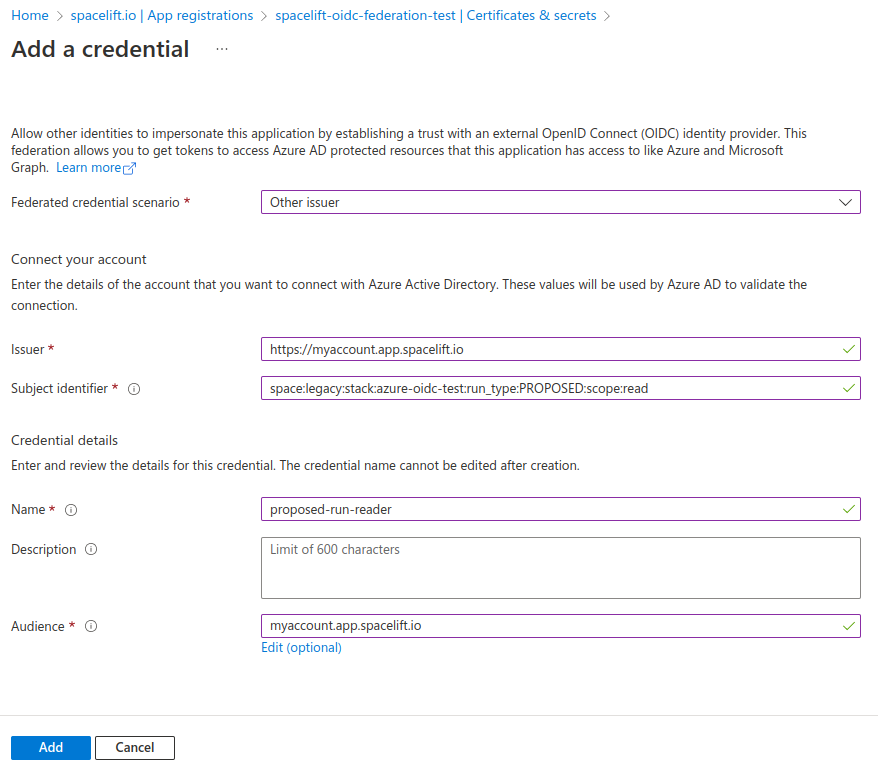This screenshot has width=878, height=770.
Task: Click the Subject identifier text field
Action: coord(550,388)
